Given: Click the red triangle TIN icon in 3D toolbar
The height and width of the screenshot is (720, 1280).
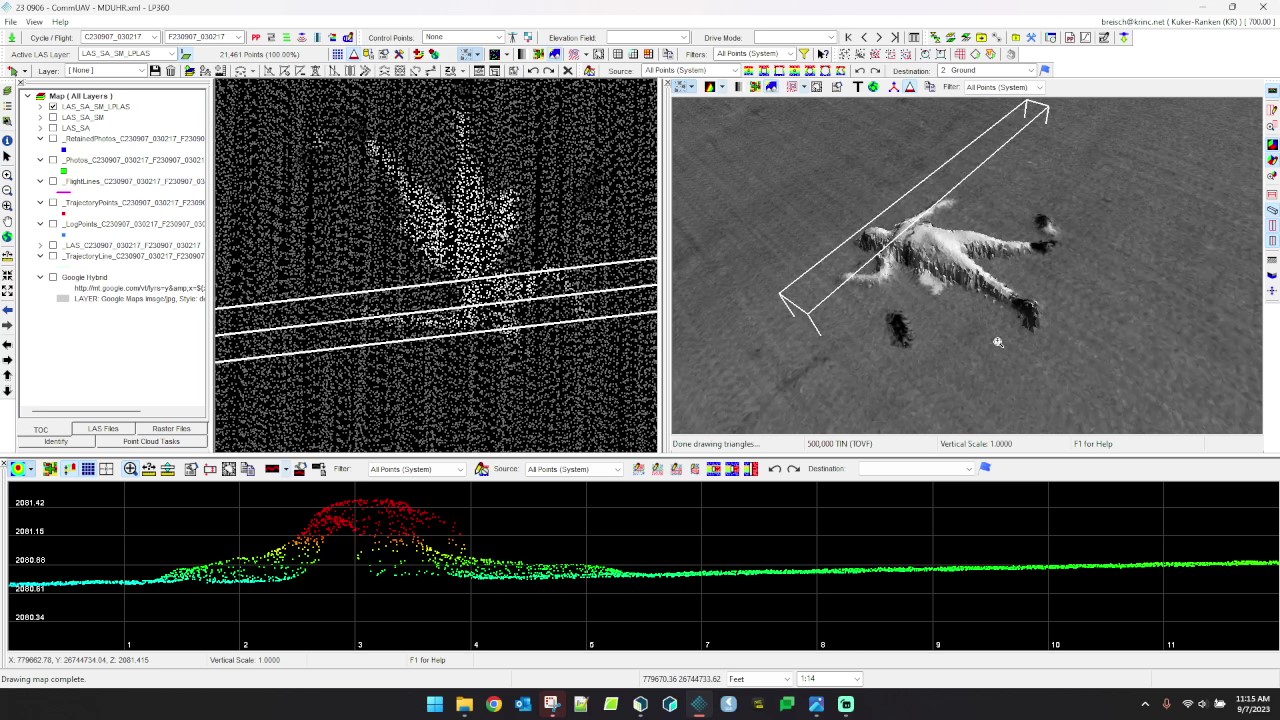Looking at the screenshot, I should tap(909, 87).
